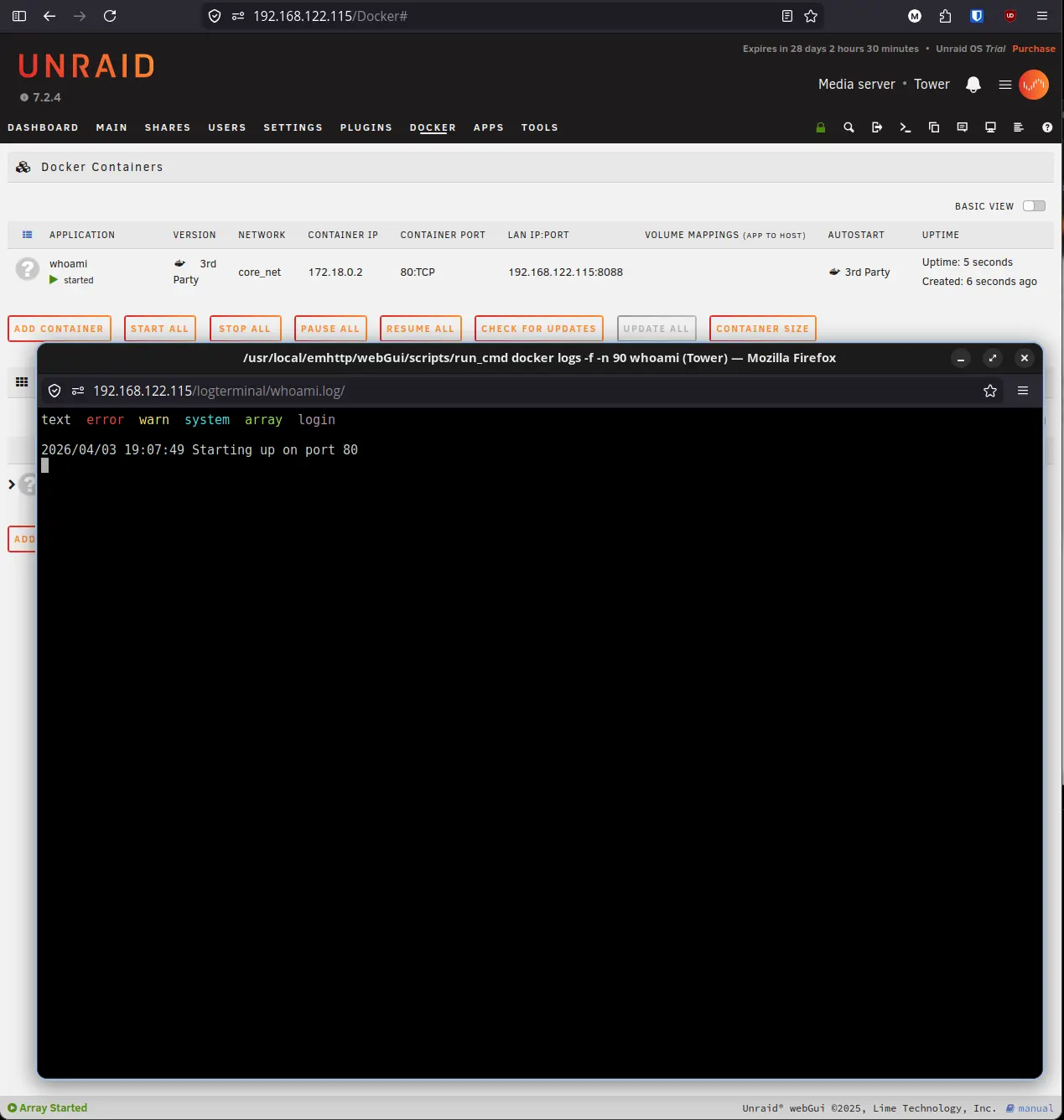Open the Shares tab
Screen dimensions: 1064x1120
click(168, 127)
